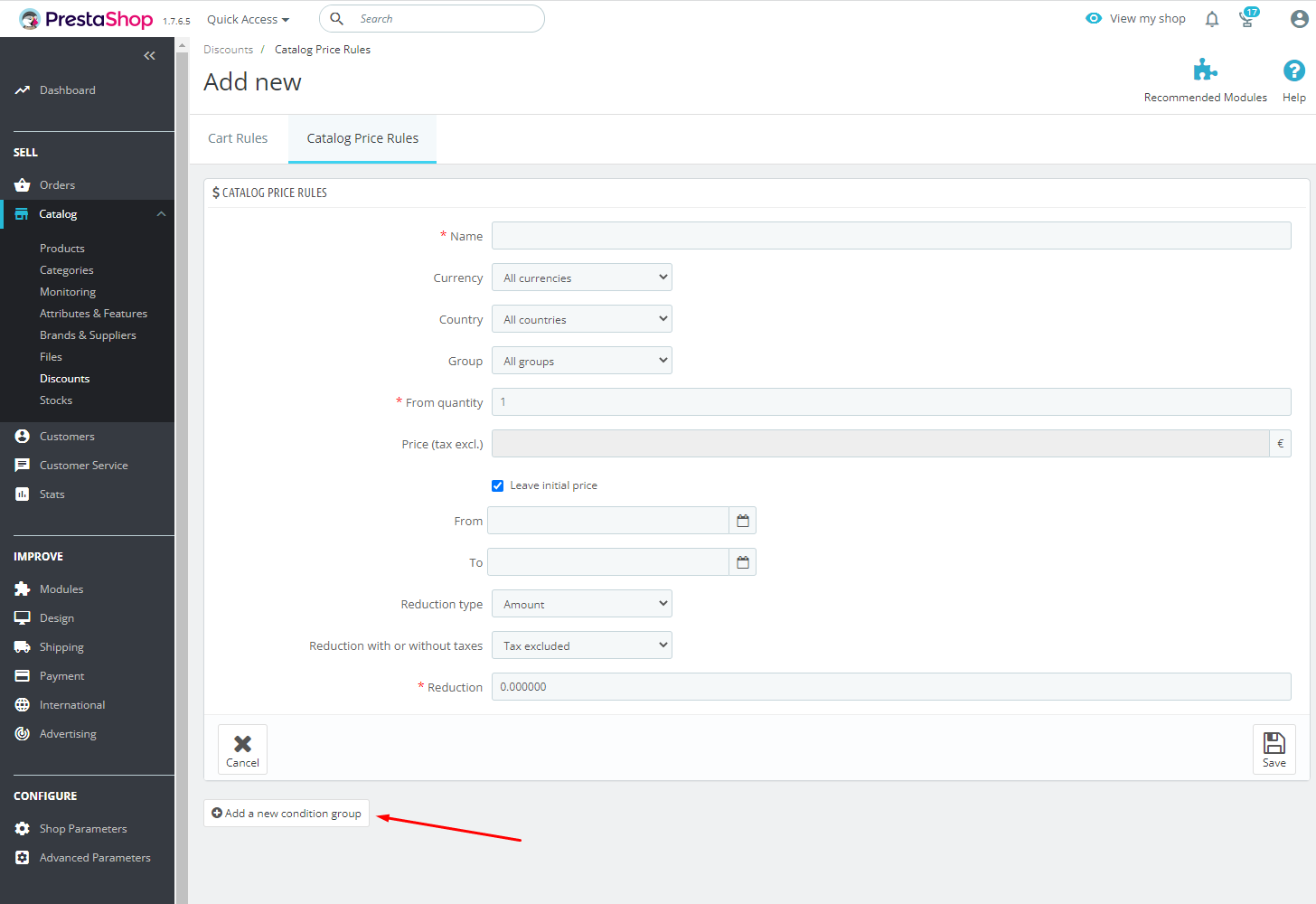Image resolution: width=1316 pixels, height=904 pixels.
Task: Click the Cancel button
Action: (242, 749)
